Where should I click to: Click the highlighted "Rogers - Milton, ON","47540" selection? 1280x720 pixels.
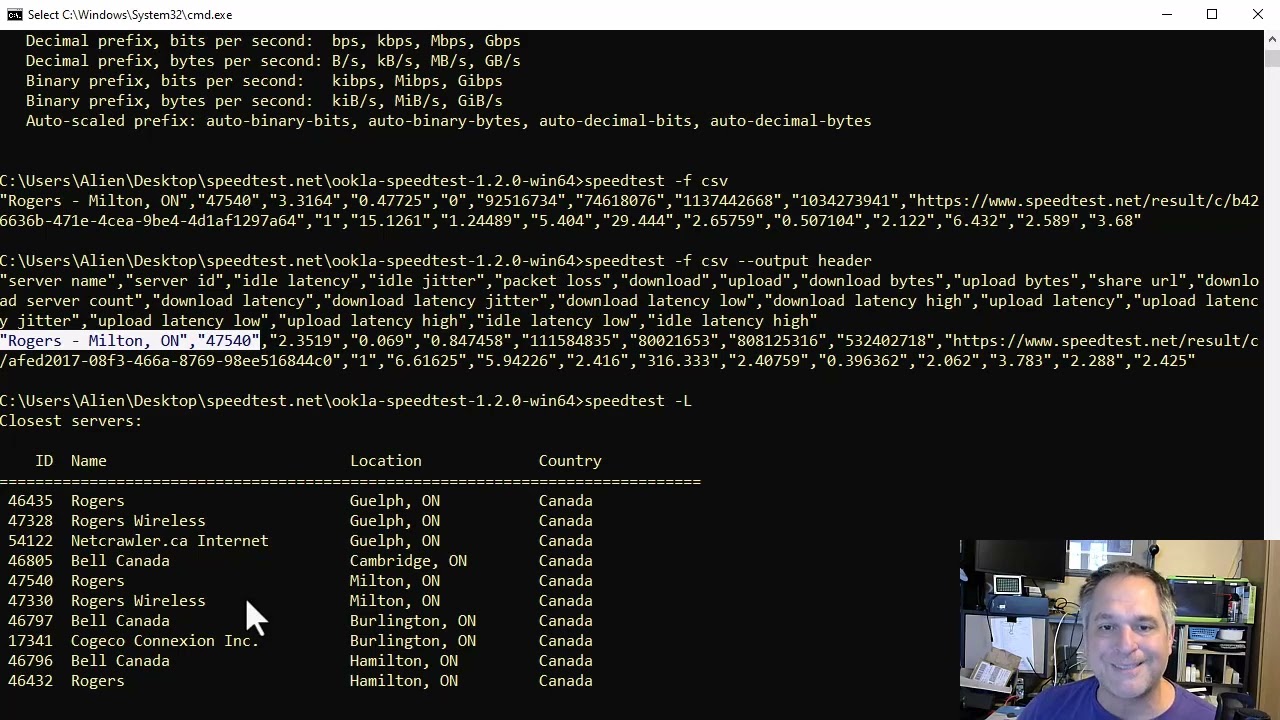coord(130,340)
